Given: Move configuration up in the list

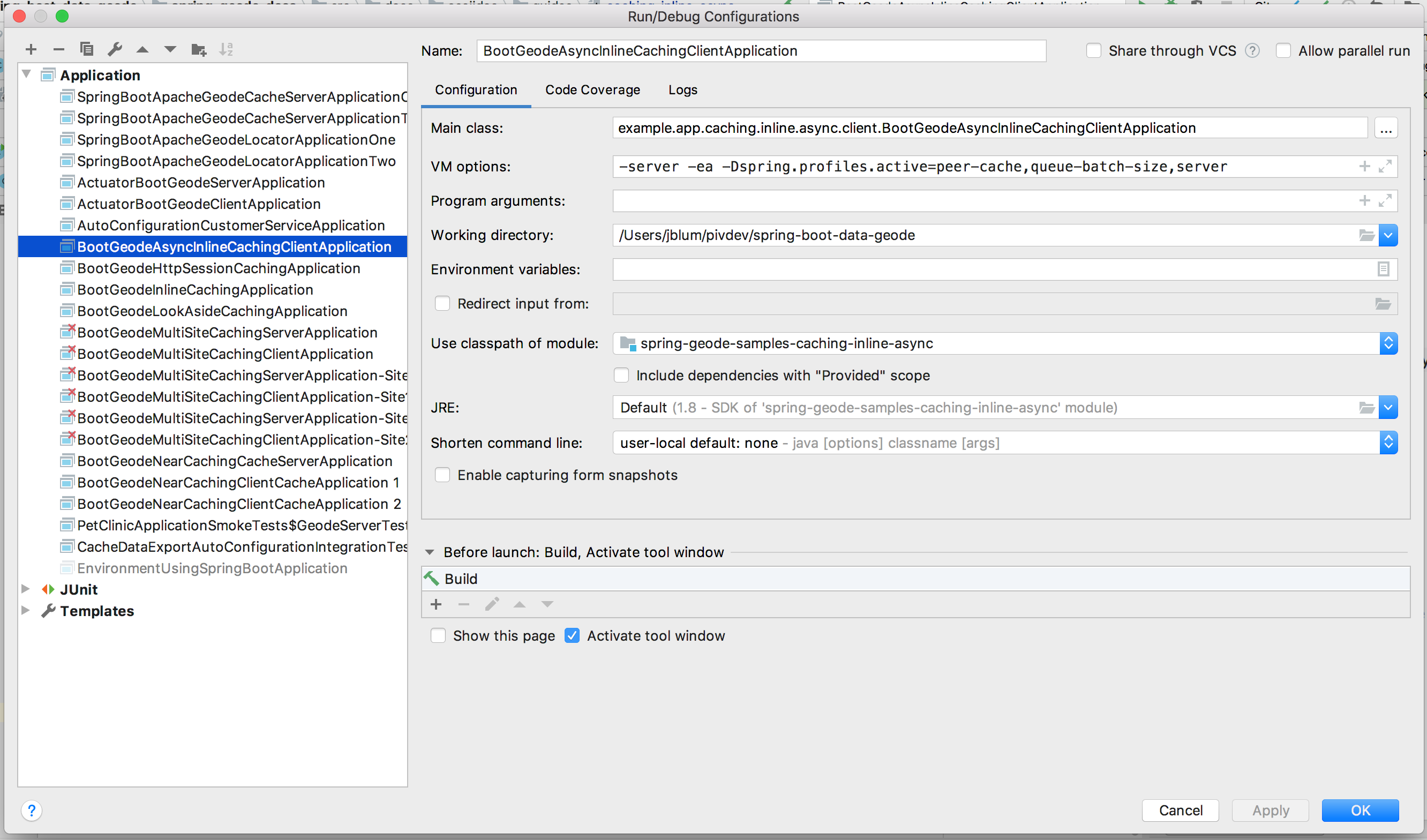Looking at the screenshot, I should pyautogui.click(x=142, y=50).
